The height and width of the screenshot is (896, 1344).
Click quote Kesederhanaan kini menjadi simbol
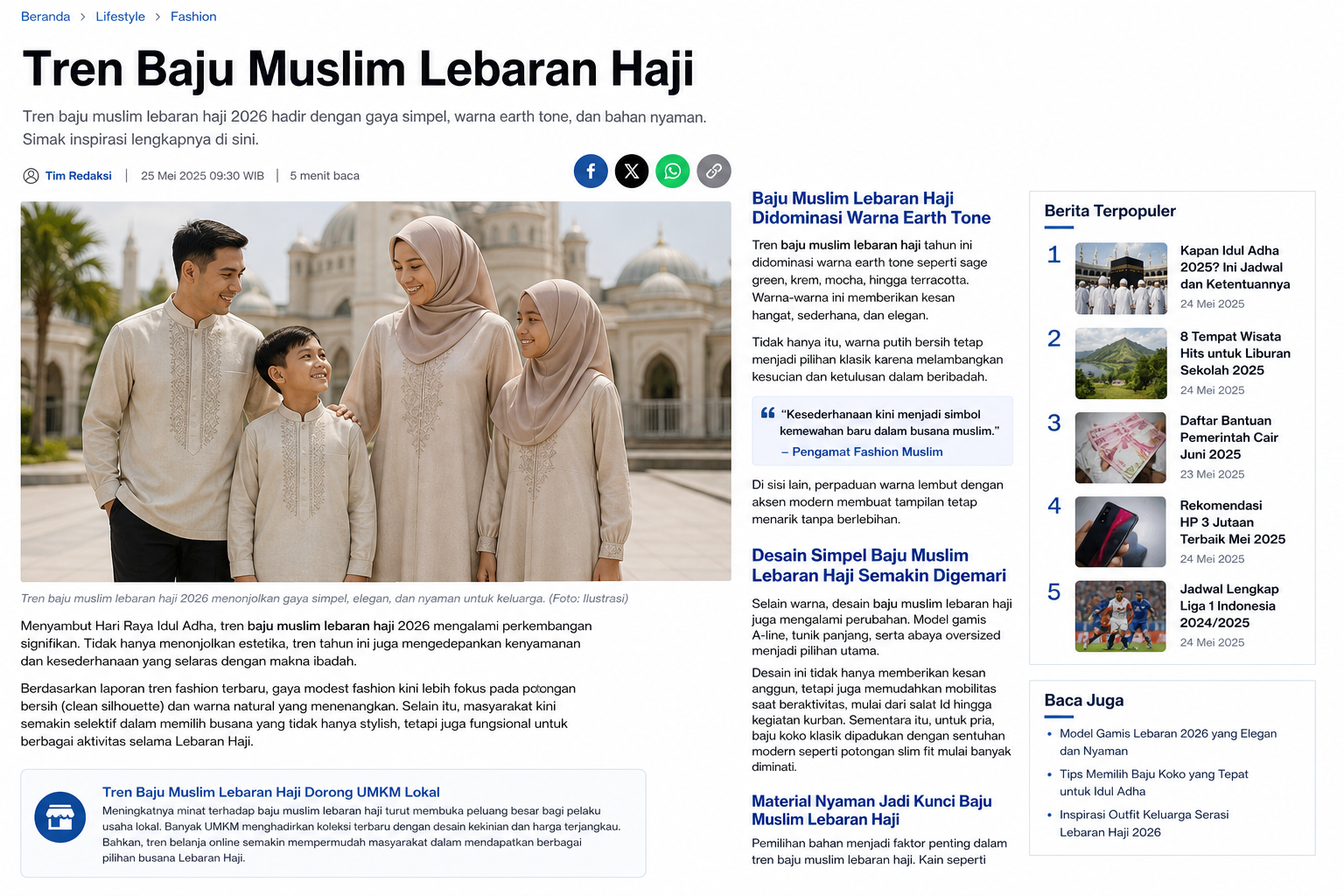tap(889, 423)
